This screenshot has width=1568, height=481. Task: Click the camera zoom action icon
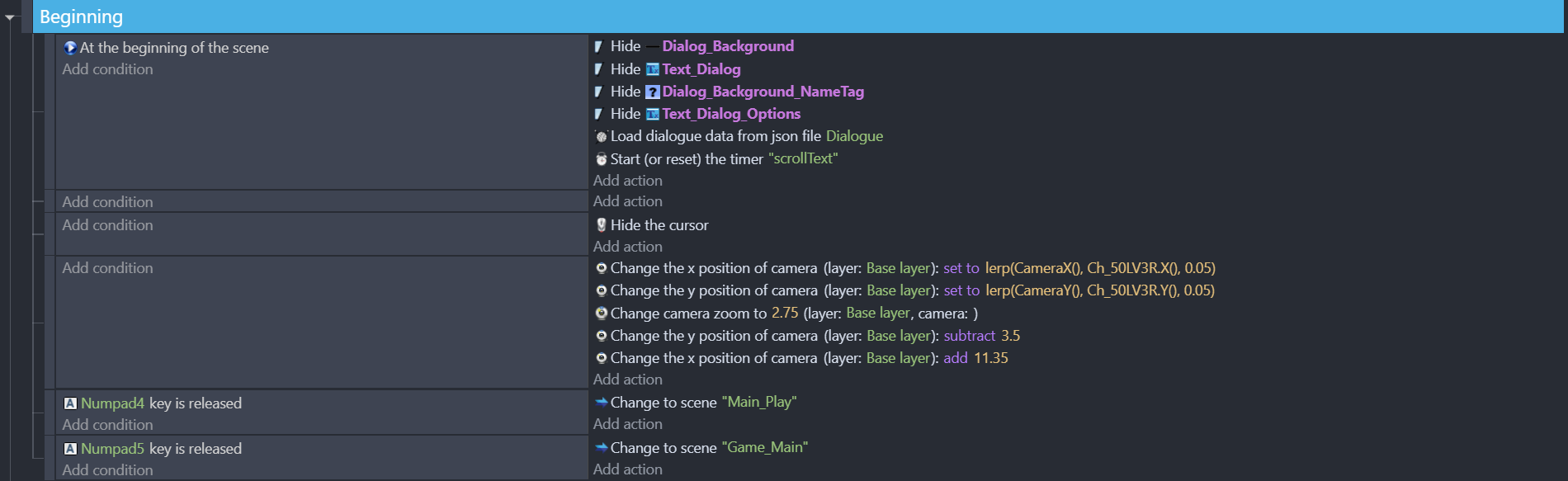(x=601, y=313)
